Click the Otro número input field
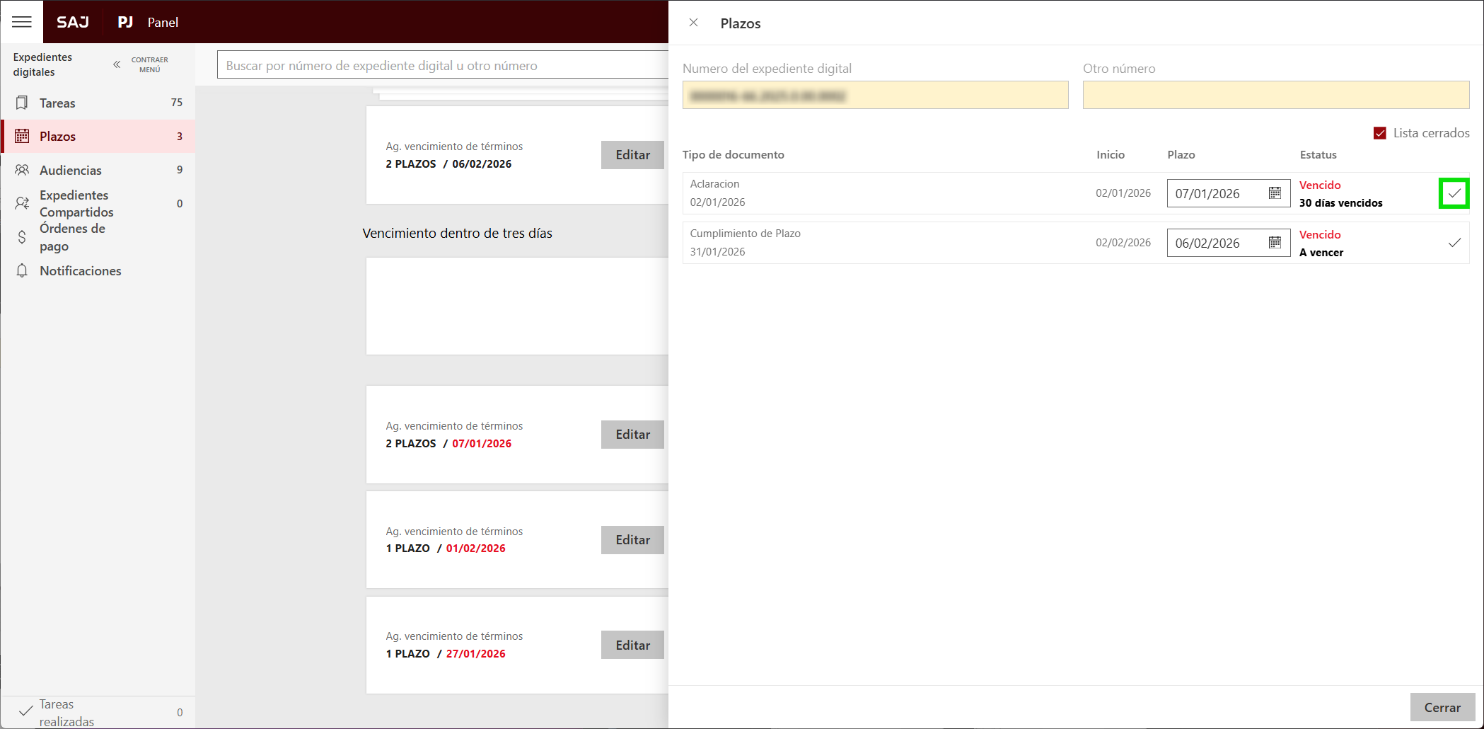The height and width of the screenshot is (729, 1484). pos(1275,95)
